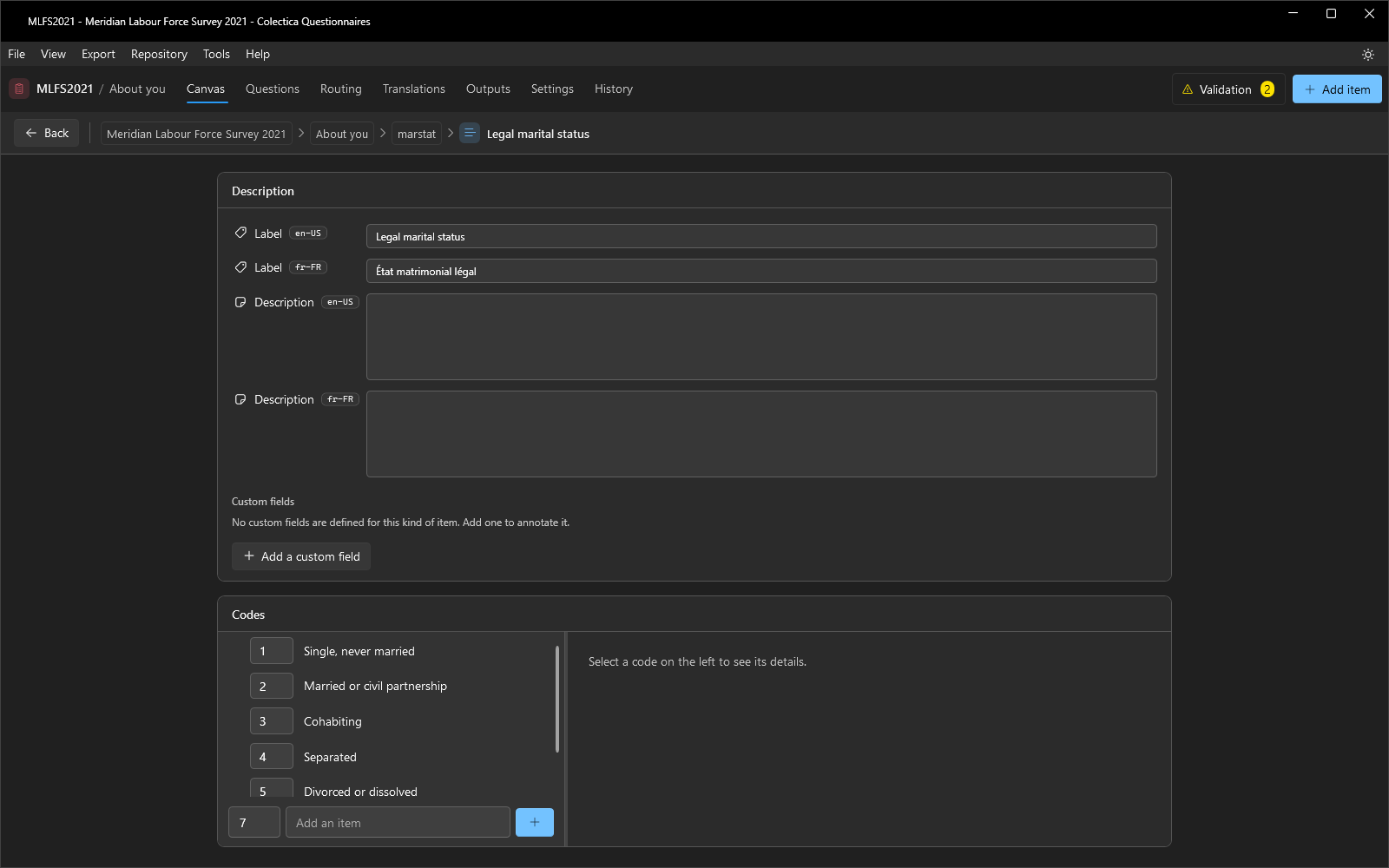This screenshot has width=1389, height=868.
Task: Open the Help menu
Action: point(258,54)
